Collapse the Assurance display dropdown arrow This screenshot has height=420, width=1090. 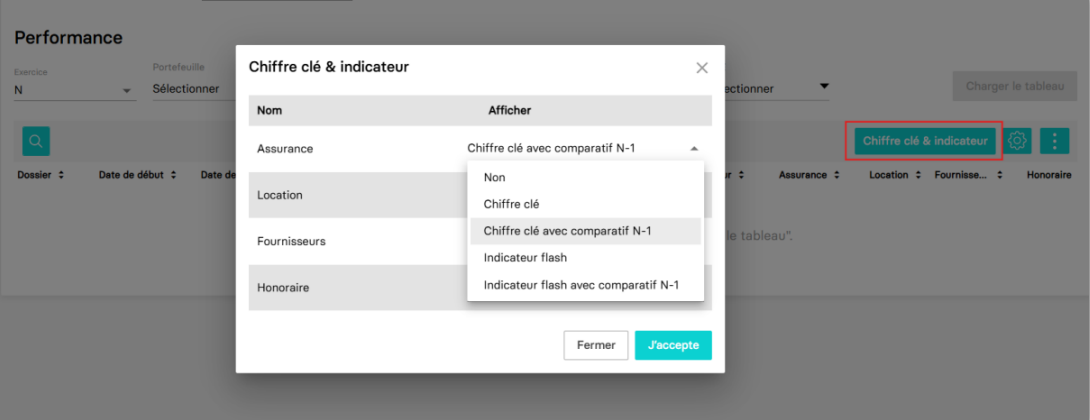(694, 148)
